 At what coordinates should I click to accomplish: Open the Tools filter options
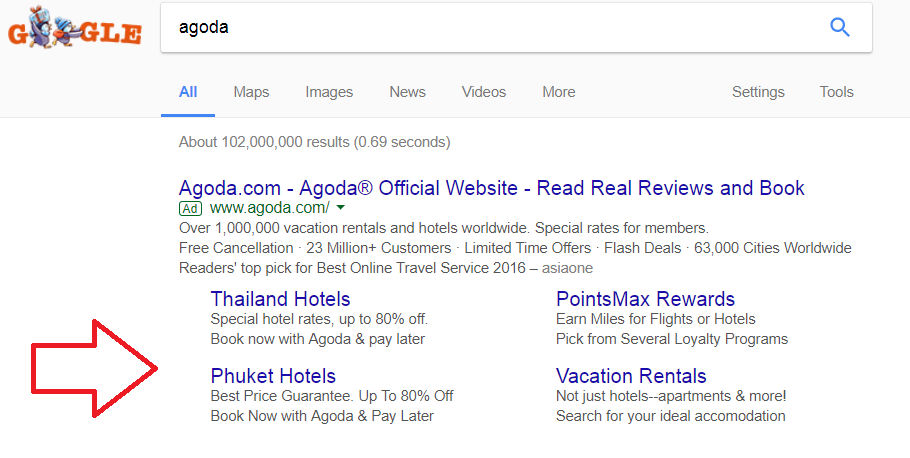click(836, 92)
